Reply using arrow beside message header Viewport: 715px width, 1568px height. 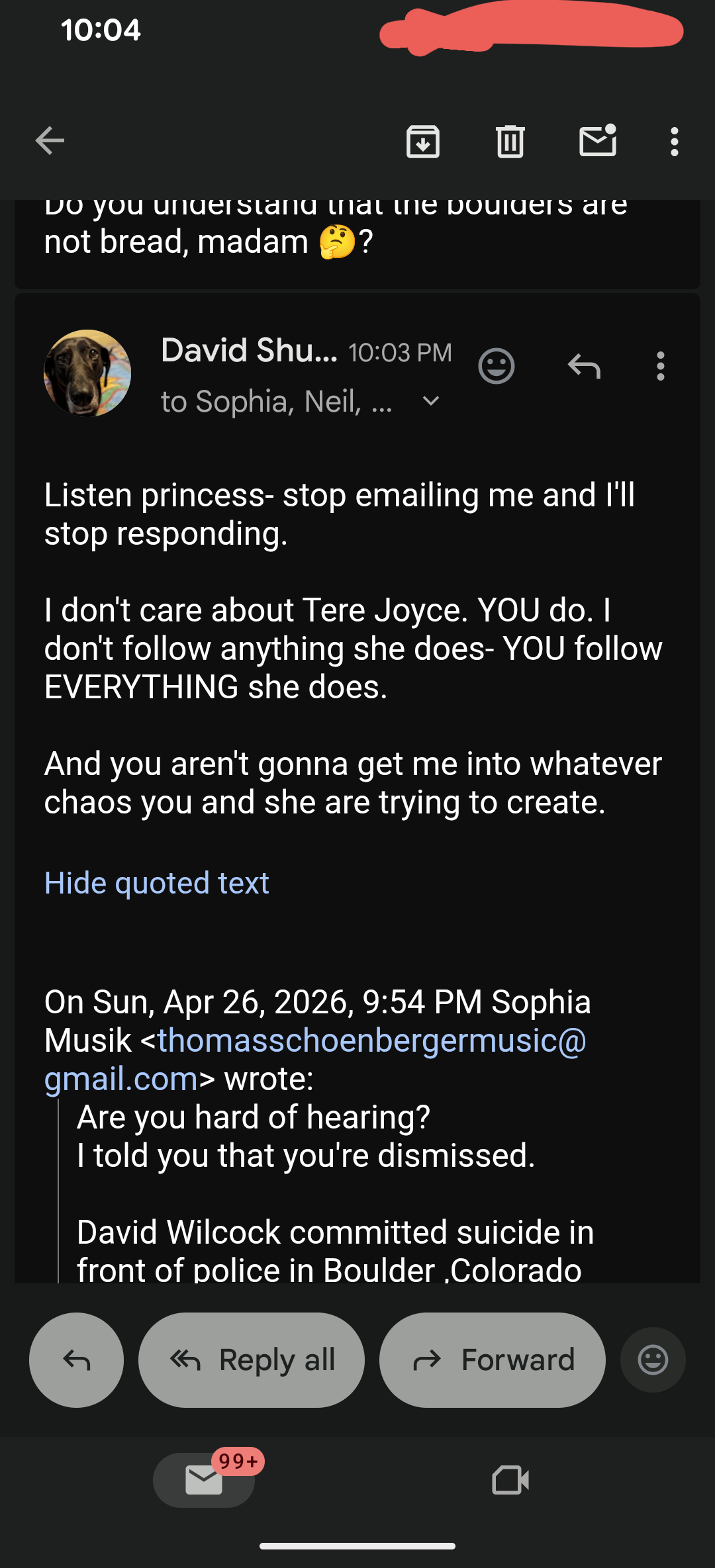584,366
